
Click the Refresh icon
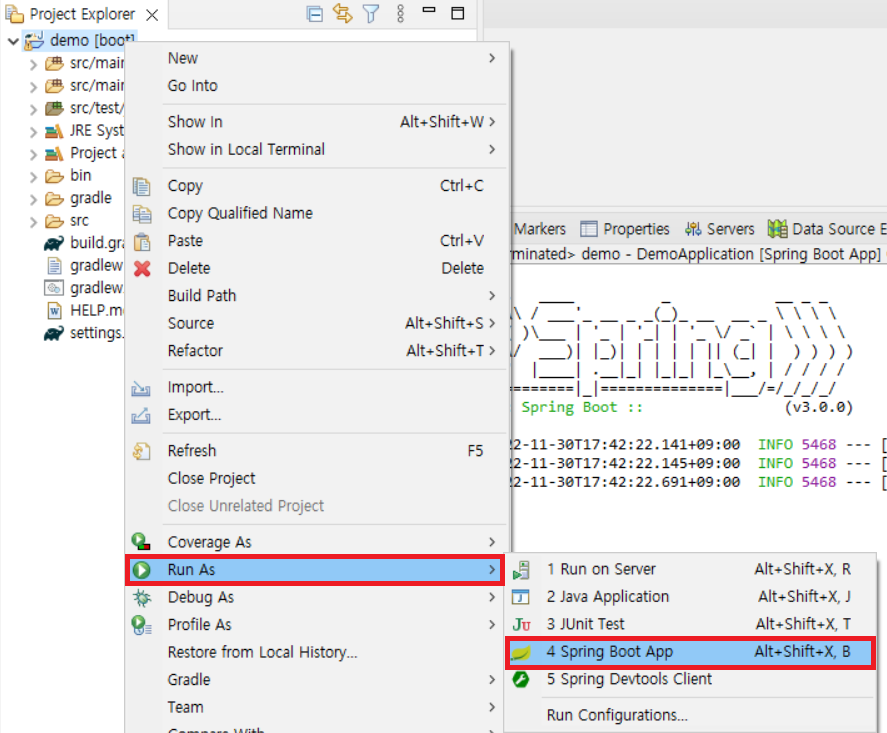coord(141,451)
